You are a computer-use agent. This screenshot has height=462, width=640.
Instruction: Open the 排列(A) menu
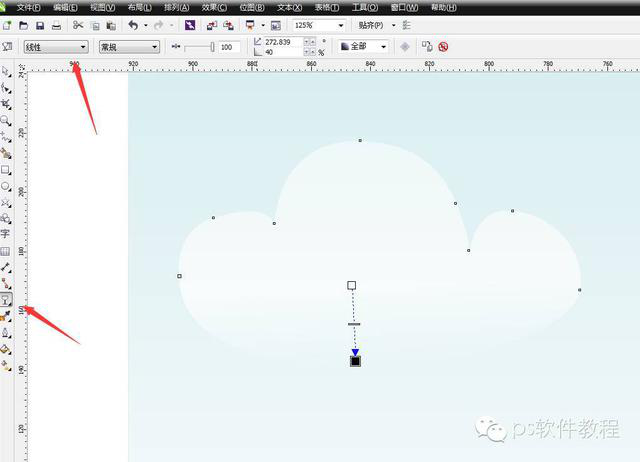coord(177,7)
